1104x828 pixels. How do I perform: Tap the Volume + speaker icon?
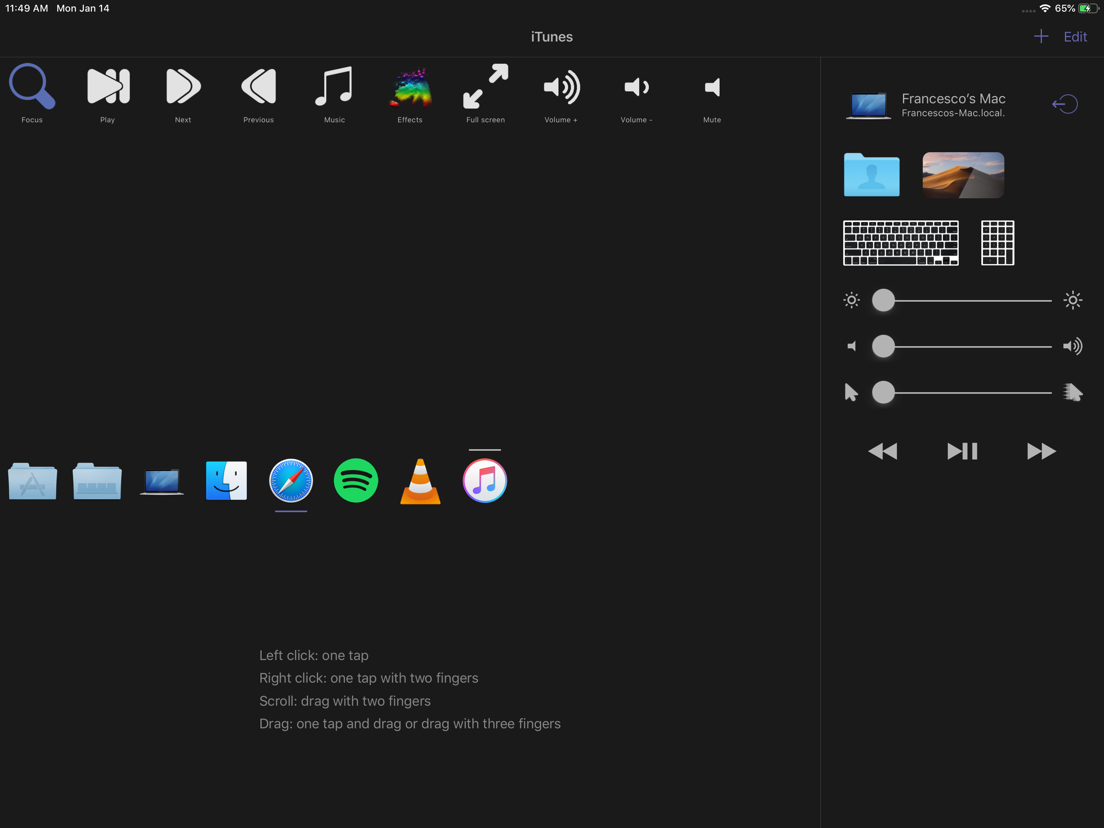coord(561,87)
